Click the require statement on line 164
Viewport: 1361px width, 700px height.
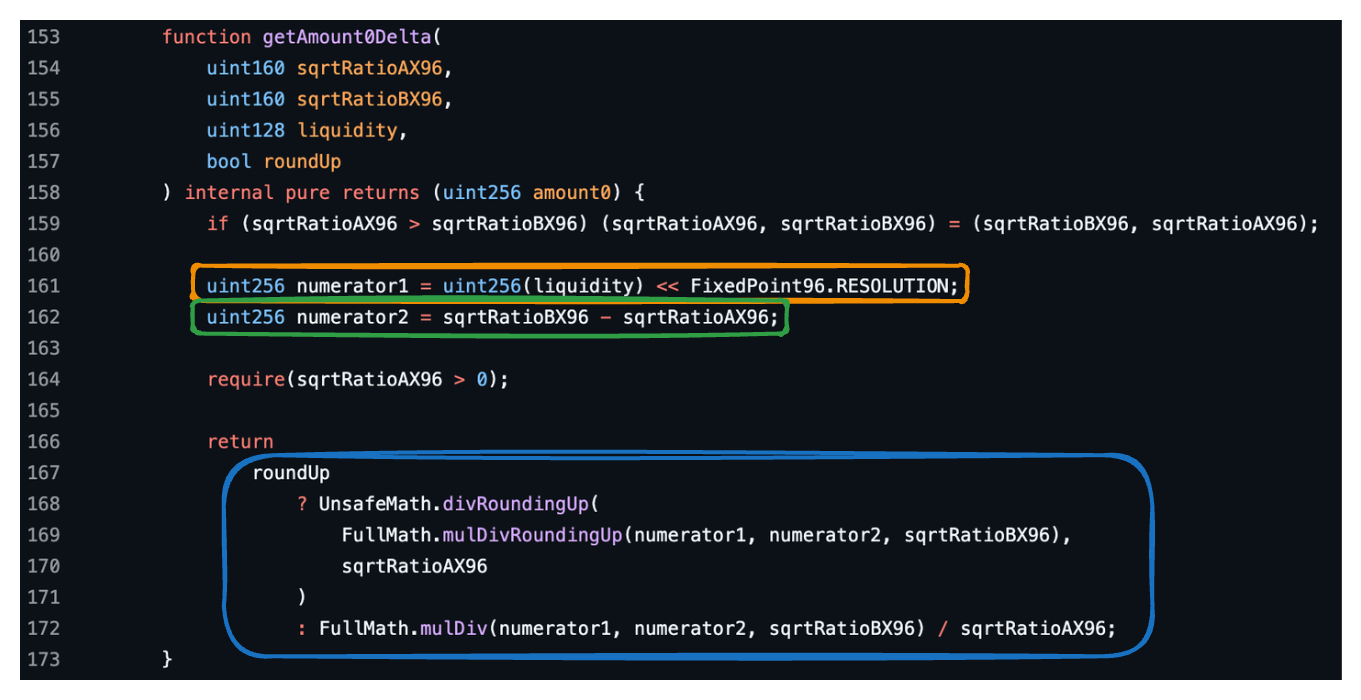click(357, 379)
